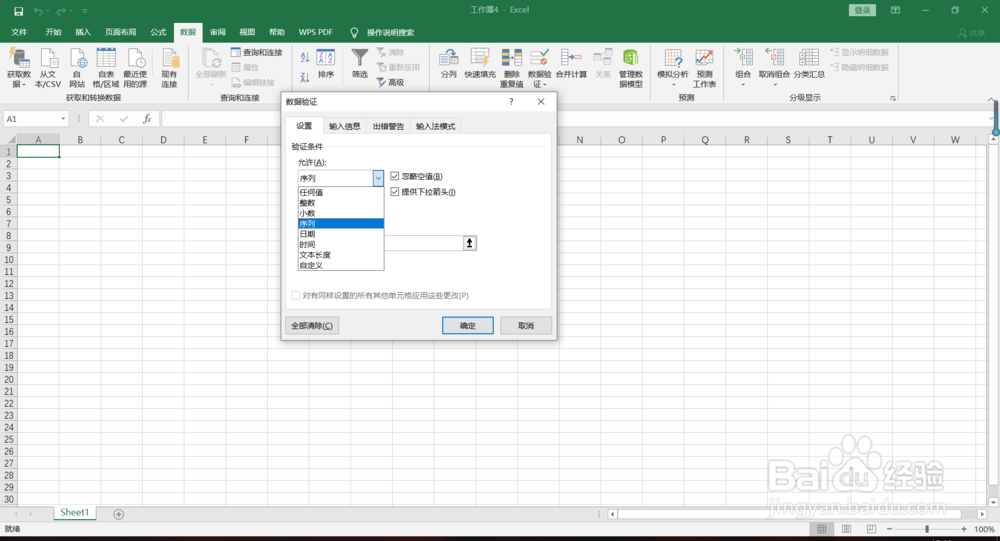Click Manage Data Model (管理数据模型) icon

pos(631,58)
